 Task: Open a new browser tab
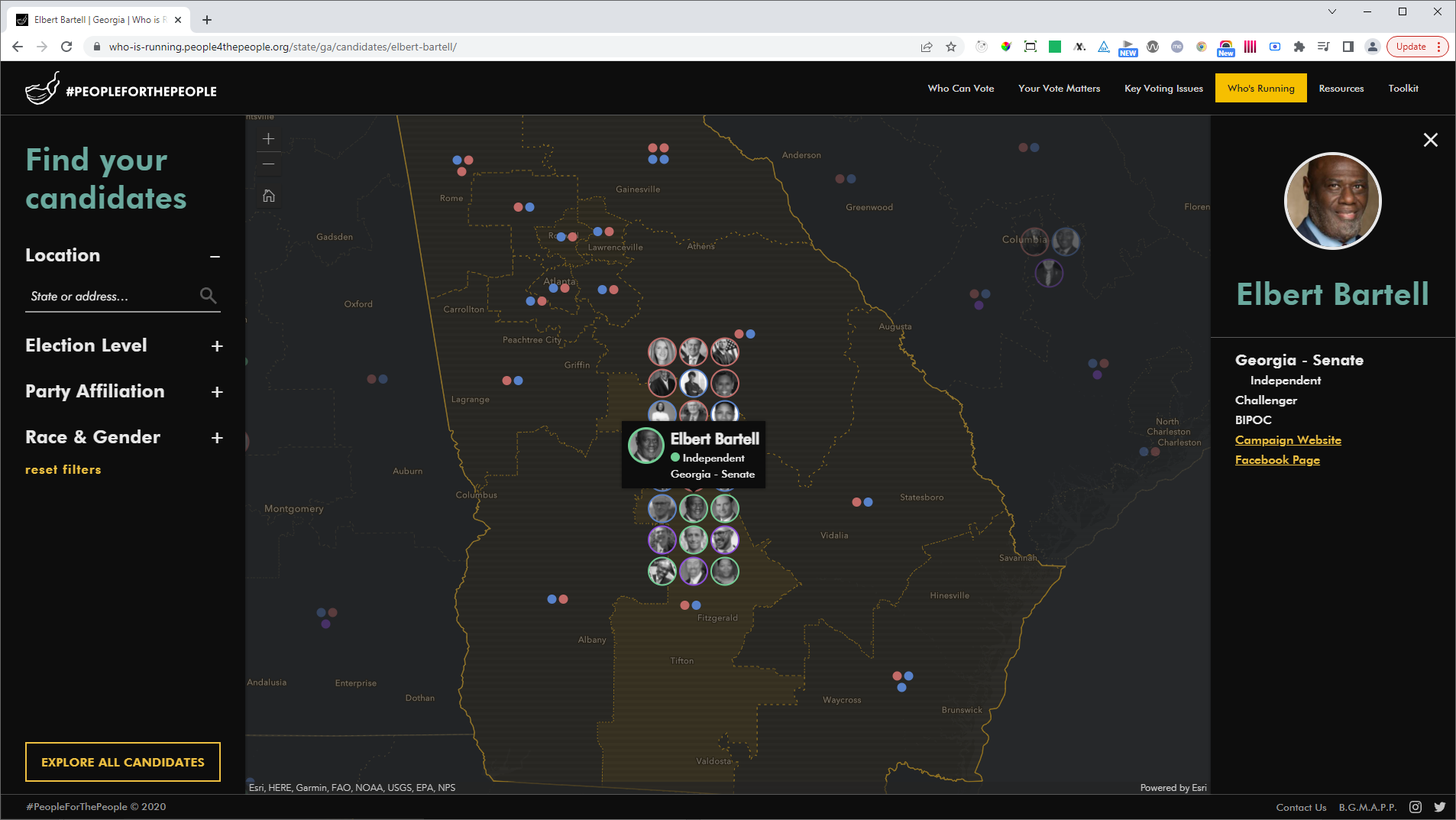tap(207, 20)
